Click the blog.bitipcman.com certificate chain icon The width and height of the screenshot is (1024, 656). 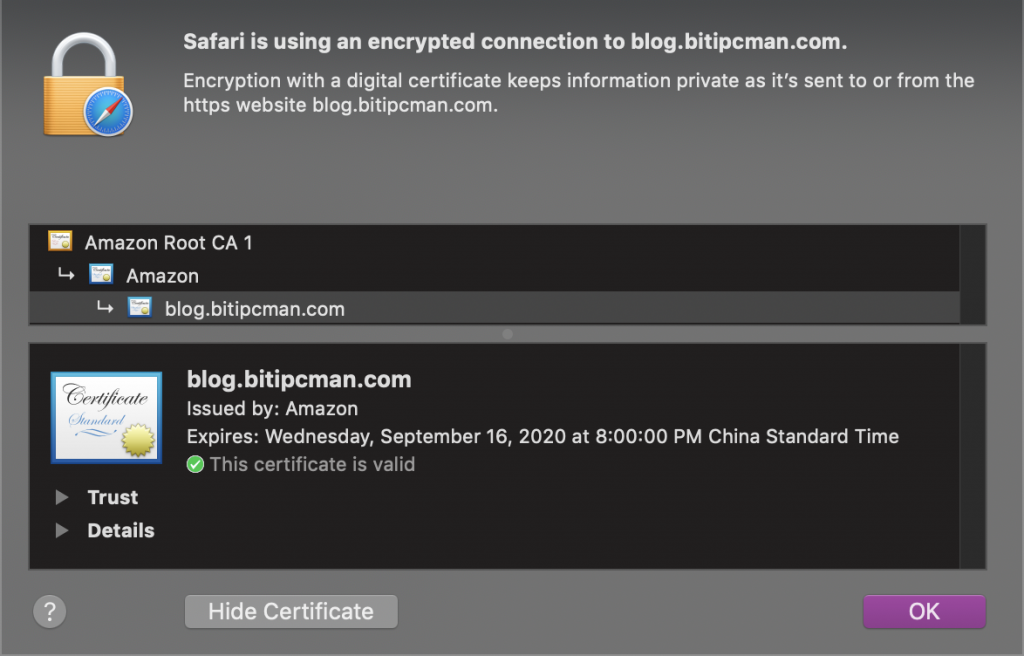pos(140,307)
